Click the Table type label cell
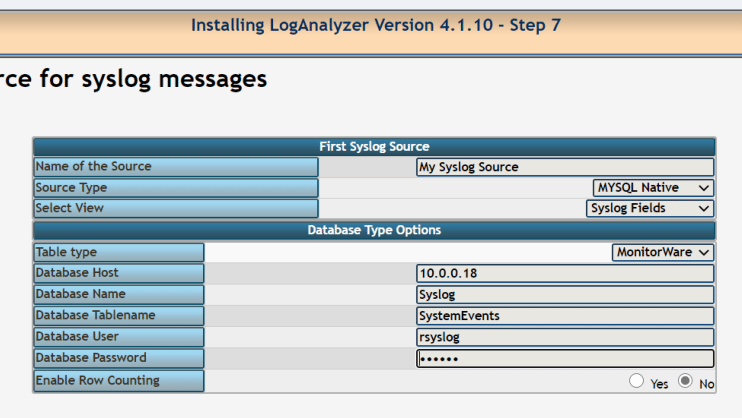742x418 pixels. pyautogui.click(x=119, y=252)
